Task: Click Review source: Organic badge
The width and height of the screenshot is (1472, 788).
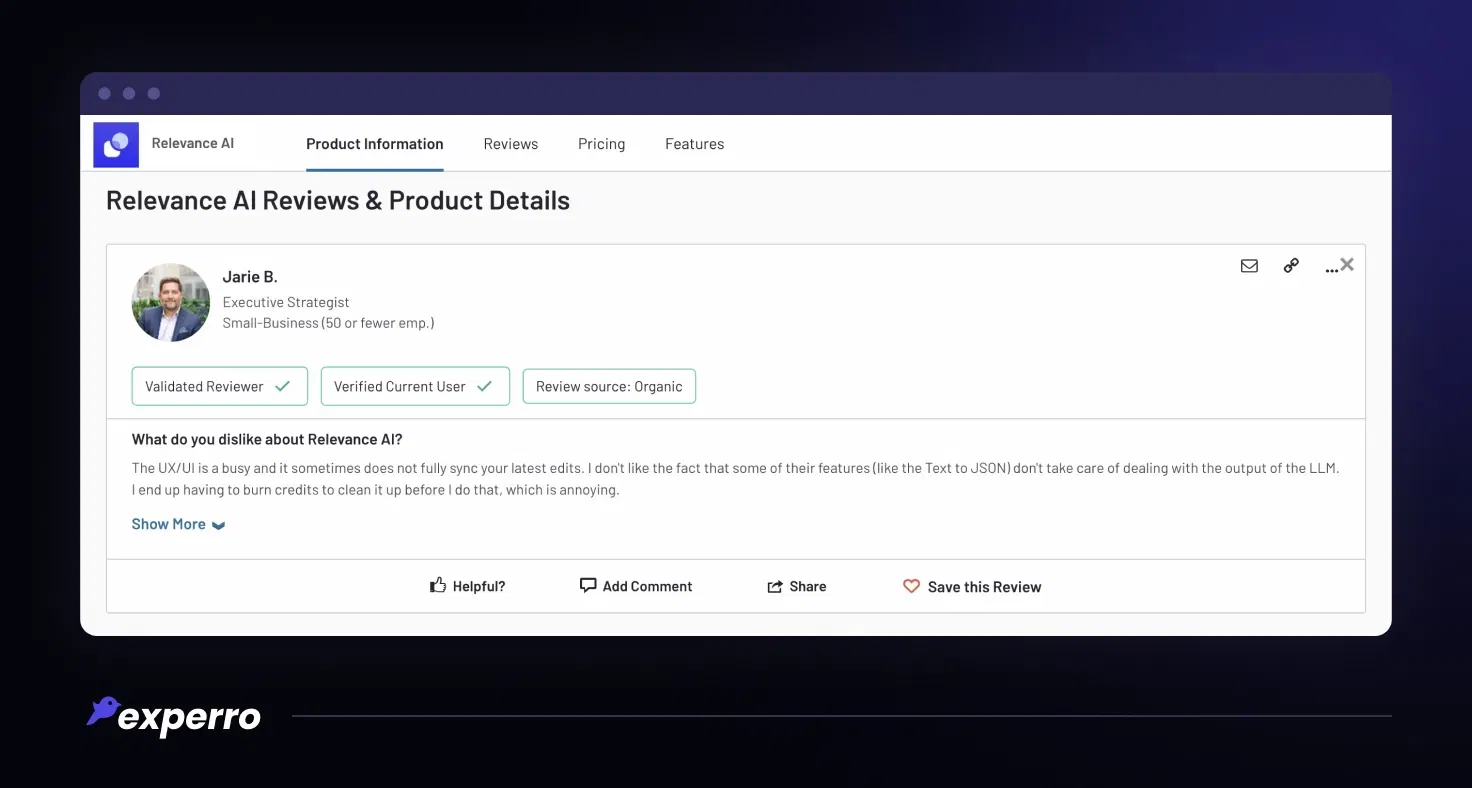Action: [x=609, y=386]
